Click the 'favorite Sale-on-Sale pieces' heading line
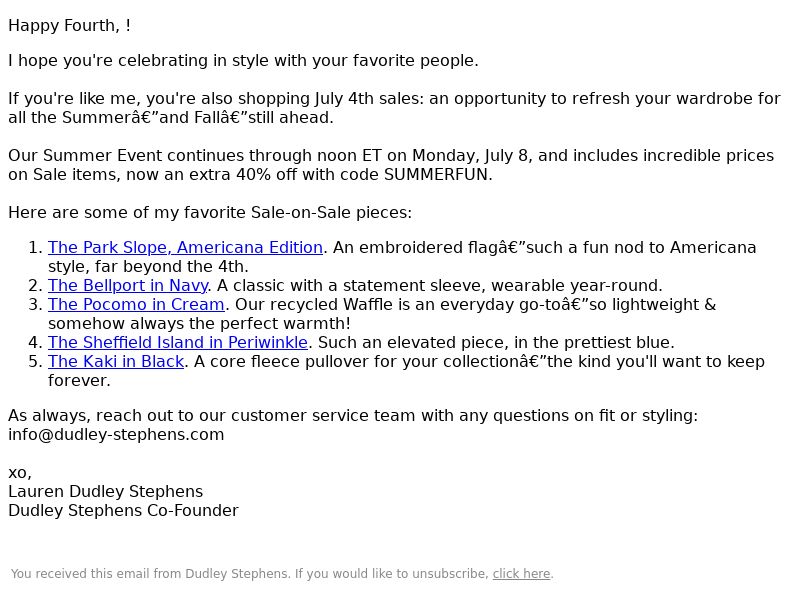Image resolution: width=800 pixels, height=600 pixels. (x=210, y=212)
